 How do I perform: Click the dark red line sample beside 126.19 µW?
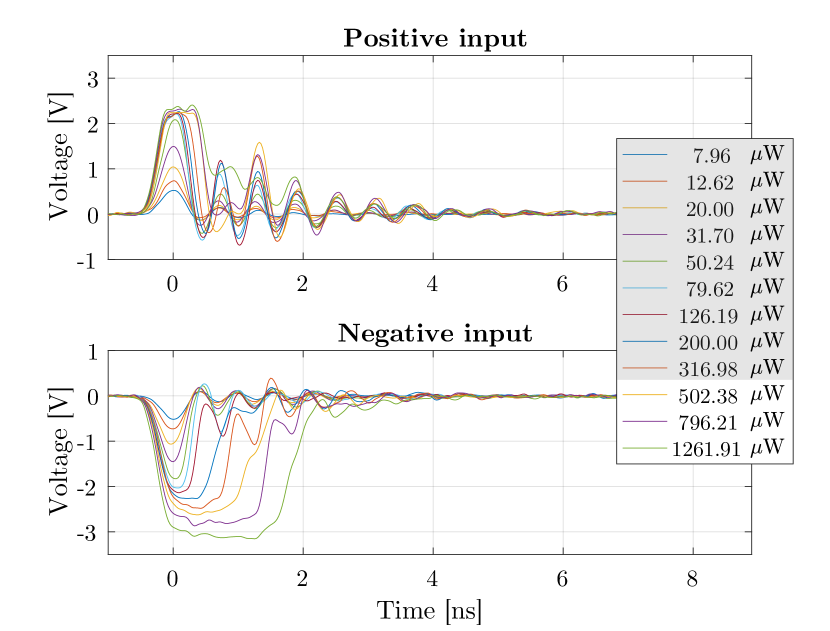coord(645,315)
